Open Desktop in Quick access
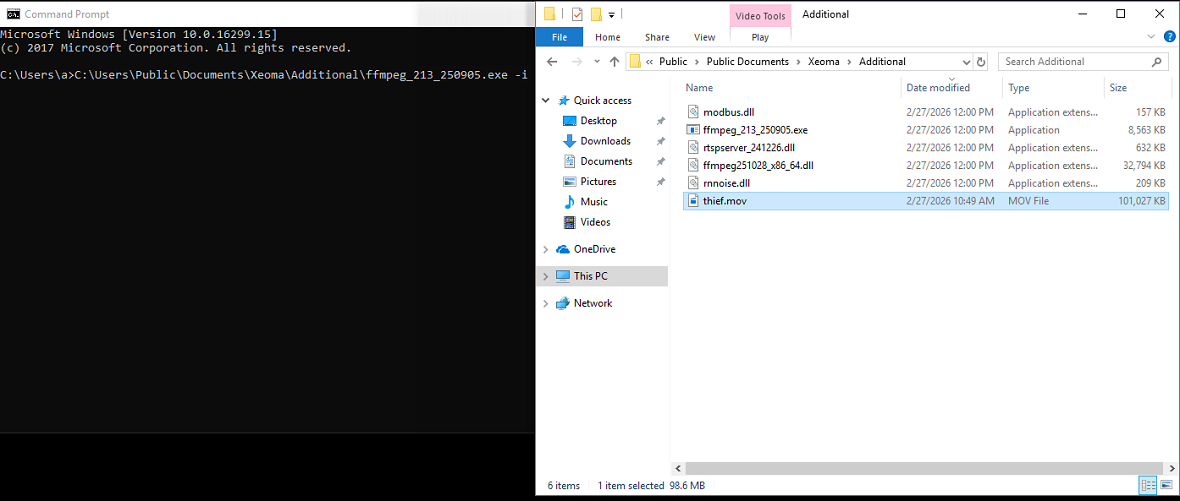This screenshot has height=501, width=1180. [598, 120]
